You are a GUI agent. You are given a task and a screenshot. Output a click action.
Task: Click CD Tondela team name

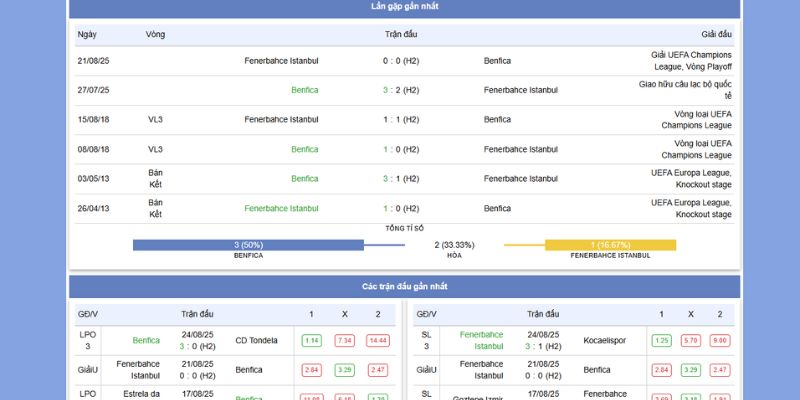256,341
